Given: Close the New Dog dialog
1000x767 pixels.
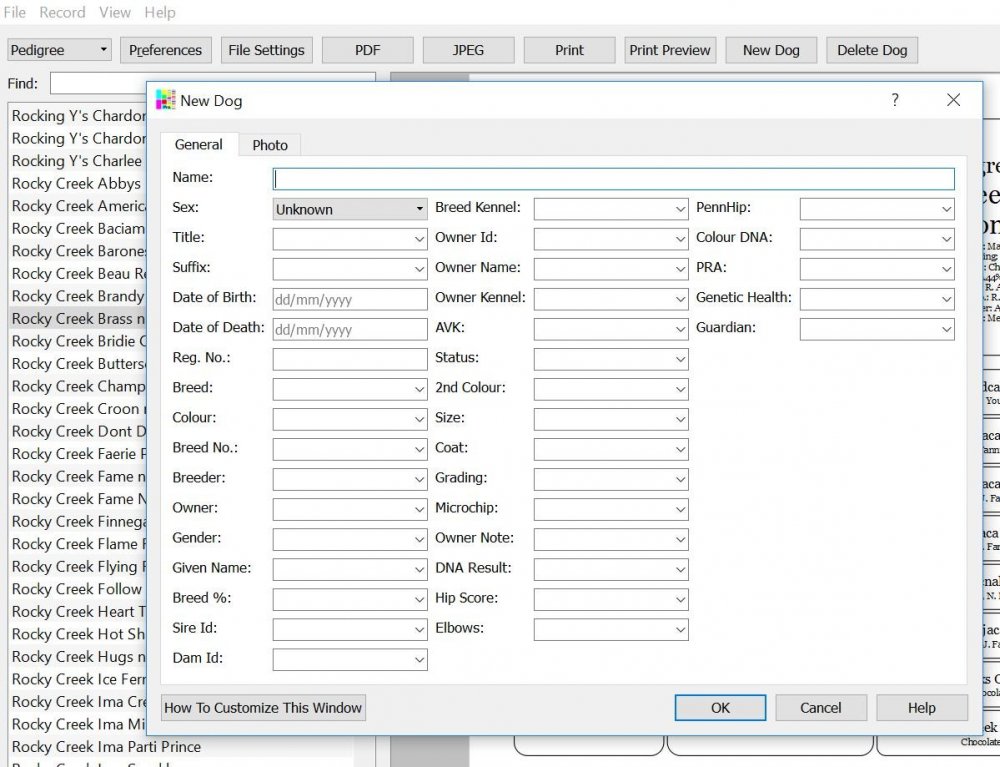Looking at the screenshot, I should (x=953, y=100).
